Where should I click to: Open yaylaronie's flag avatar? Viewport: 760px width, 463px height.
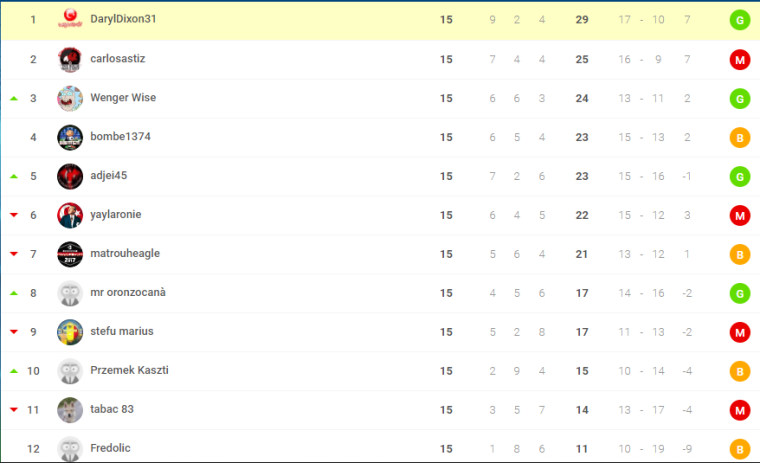pos(70,215)
